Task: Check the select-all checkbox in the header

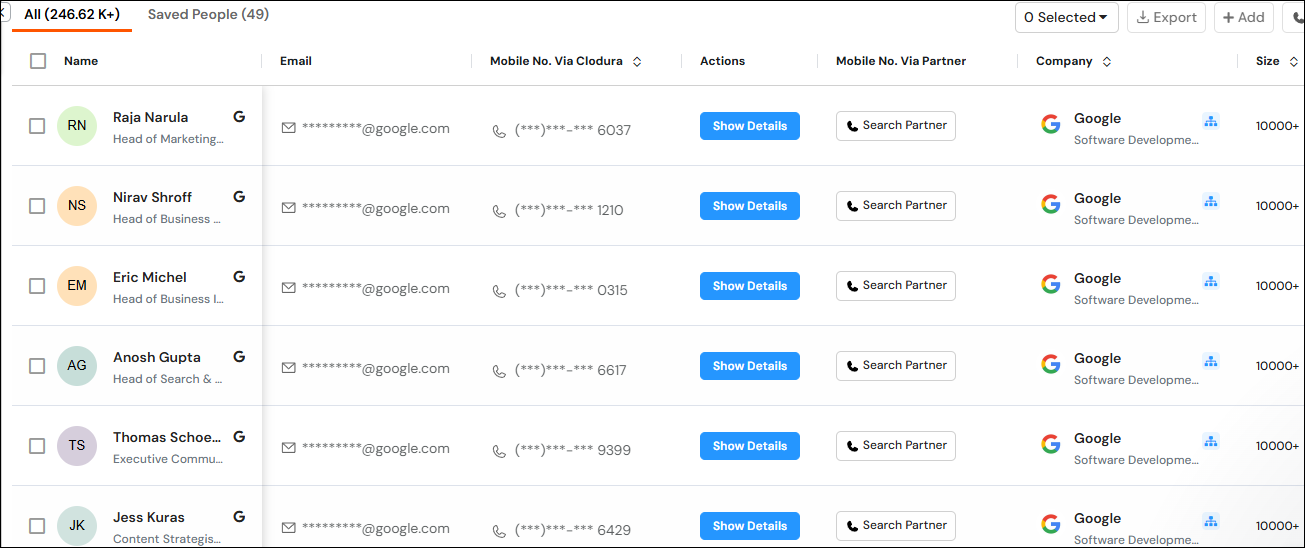Action: [x=38, y=61]
